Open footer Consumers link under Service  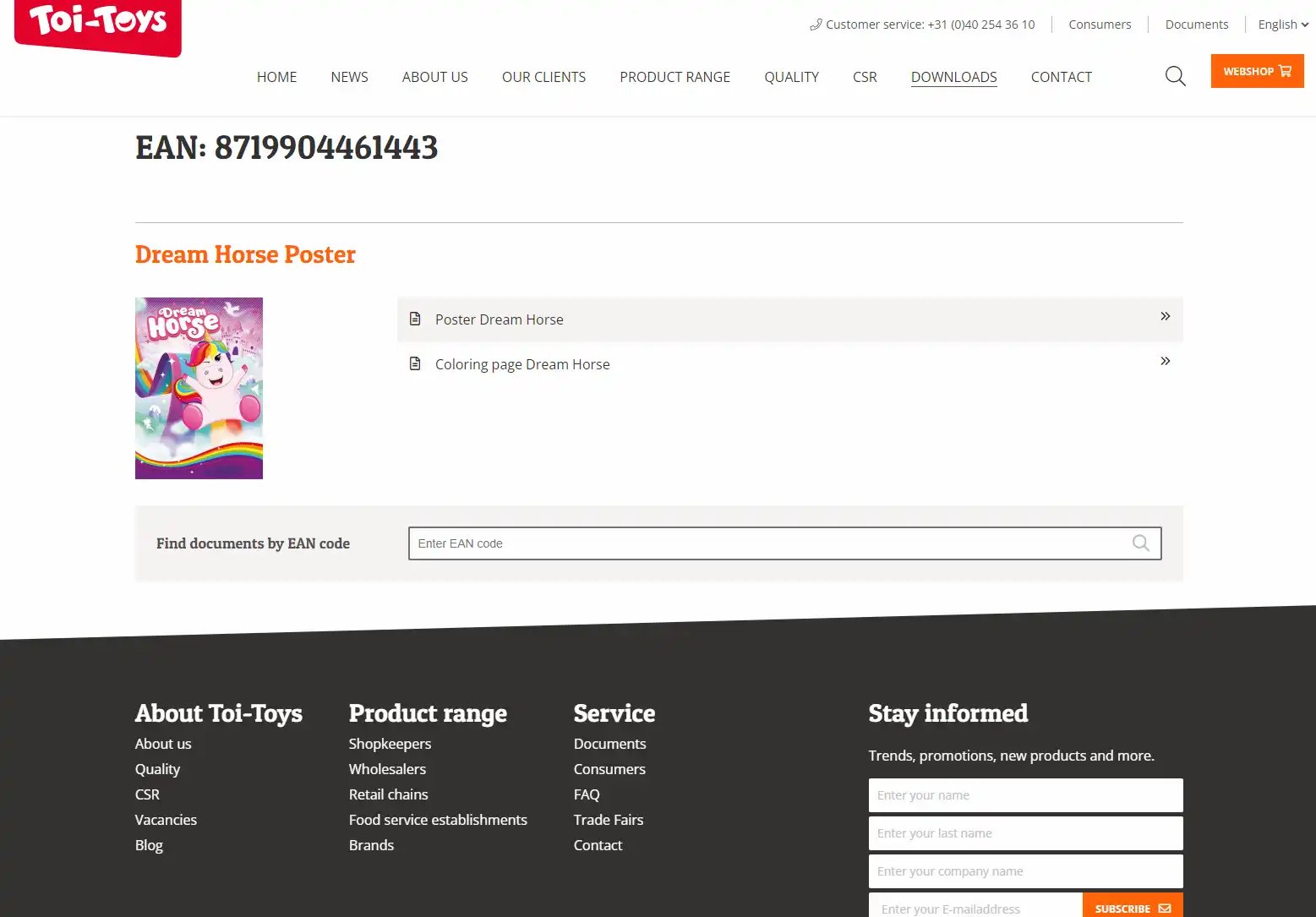[x=609, y=769]
